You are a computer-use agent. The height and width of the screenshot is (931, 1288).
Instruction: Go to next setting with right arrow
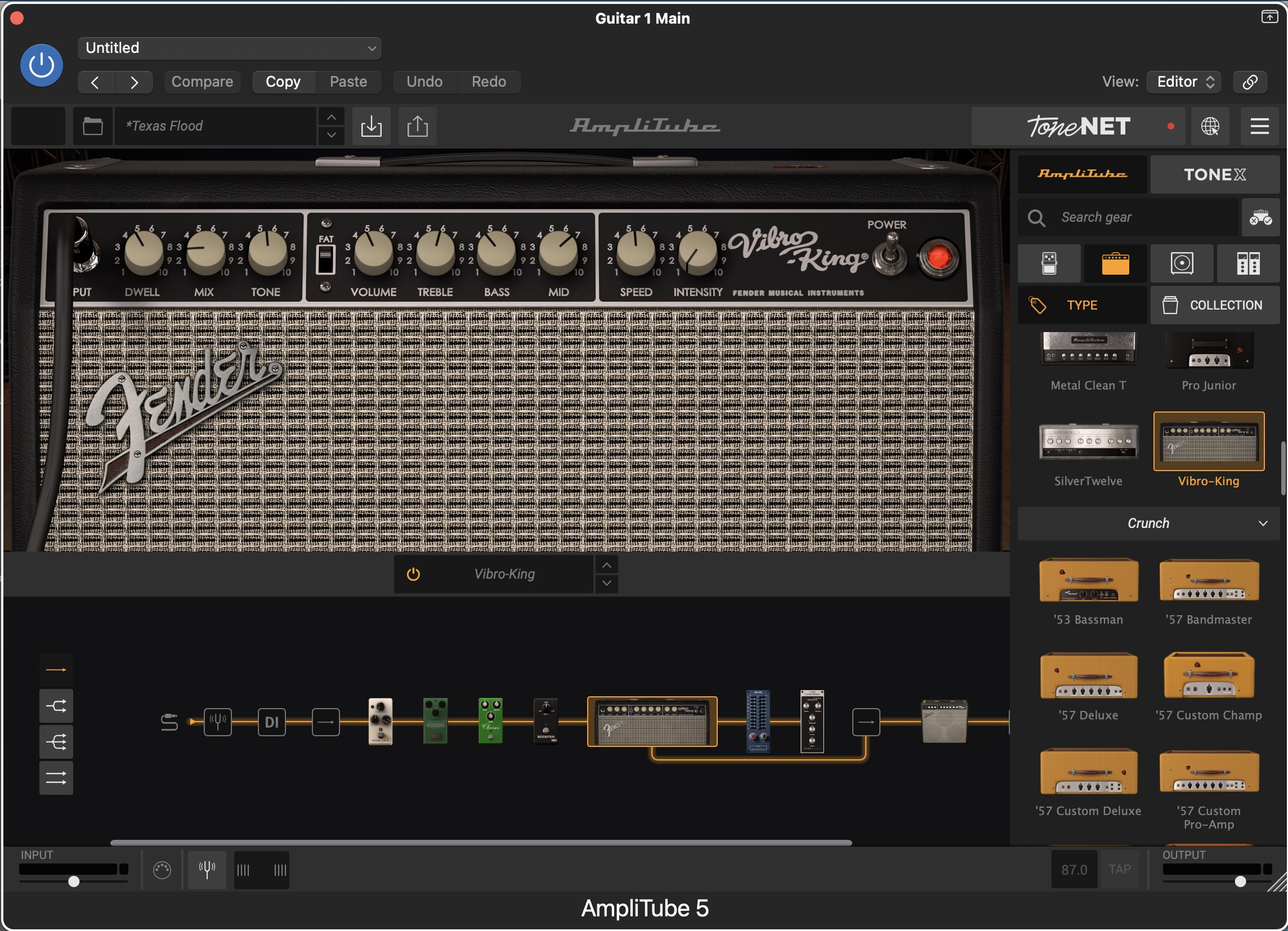click(134, 82)
